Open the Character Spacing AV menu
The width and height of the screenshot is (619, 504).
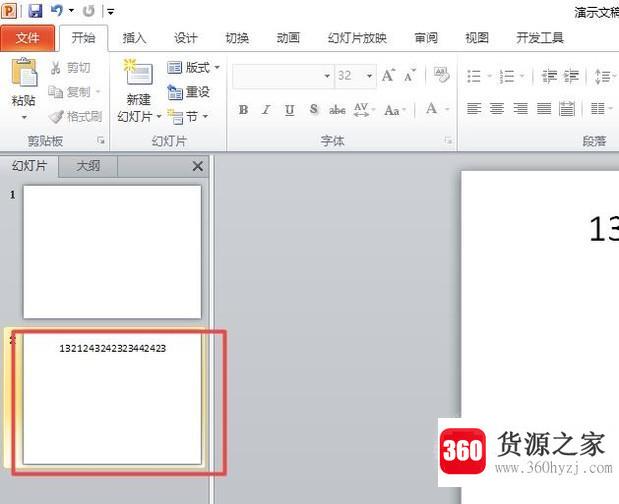(x=363, y=109)
